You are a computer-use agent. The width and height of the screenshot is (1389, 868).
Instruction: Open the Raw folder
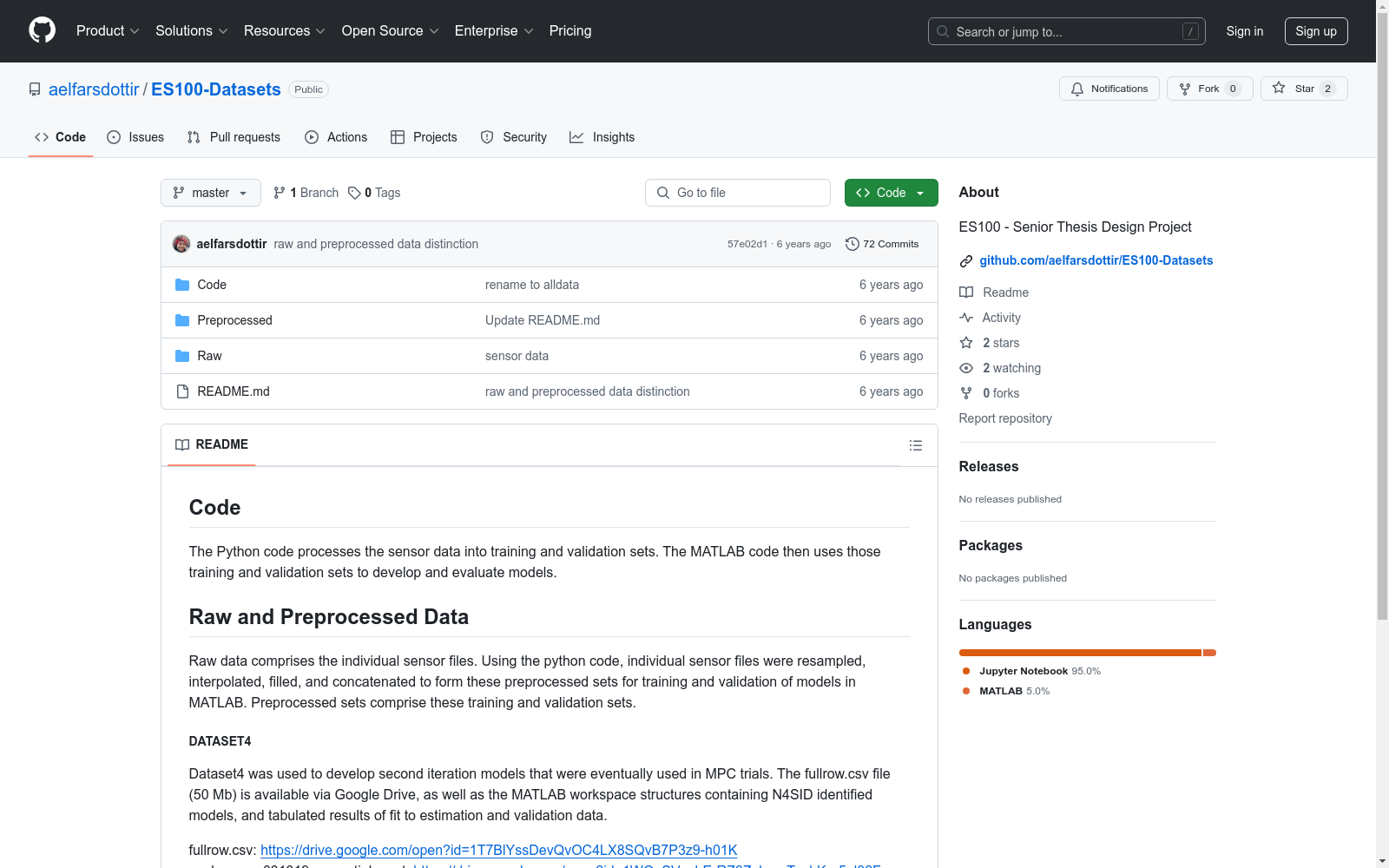coord(209,356)
